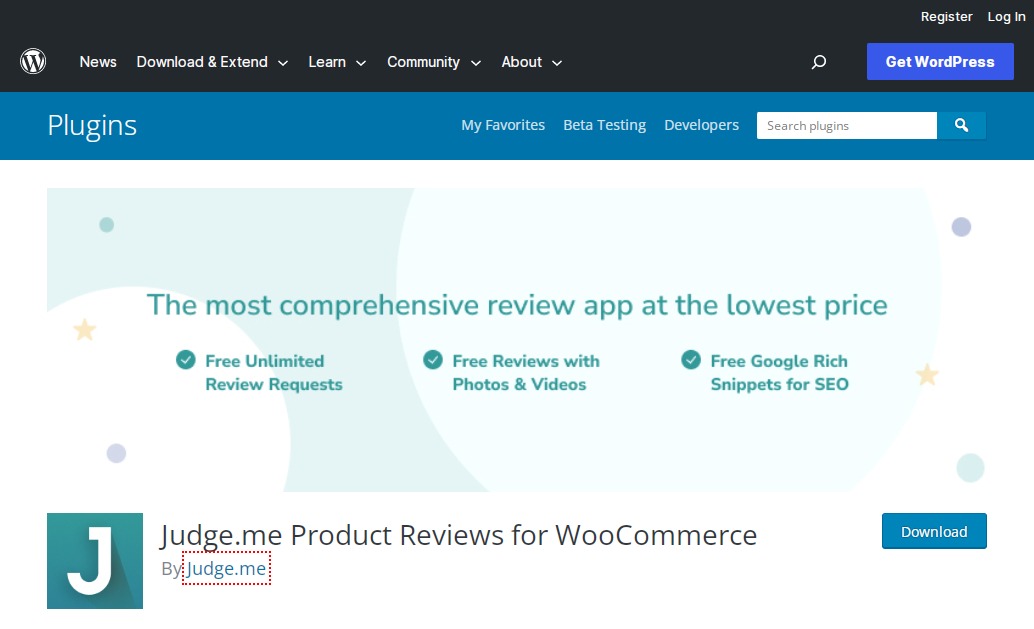
Task: Focus the Search plugins input field
Action: tap(847, 125)
